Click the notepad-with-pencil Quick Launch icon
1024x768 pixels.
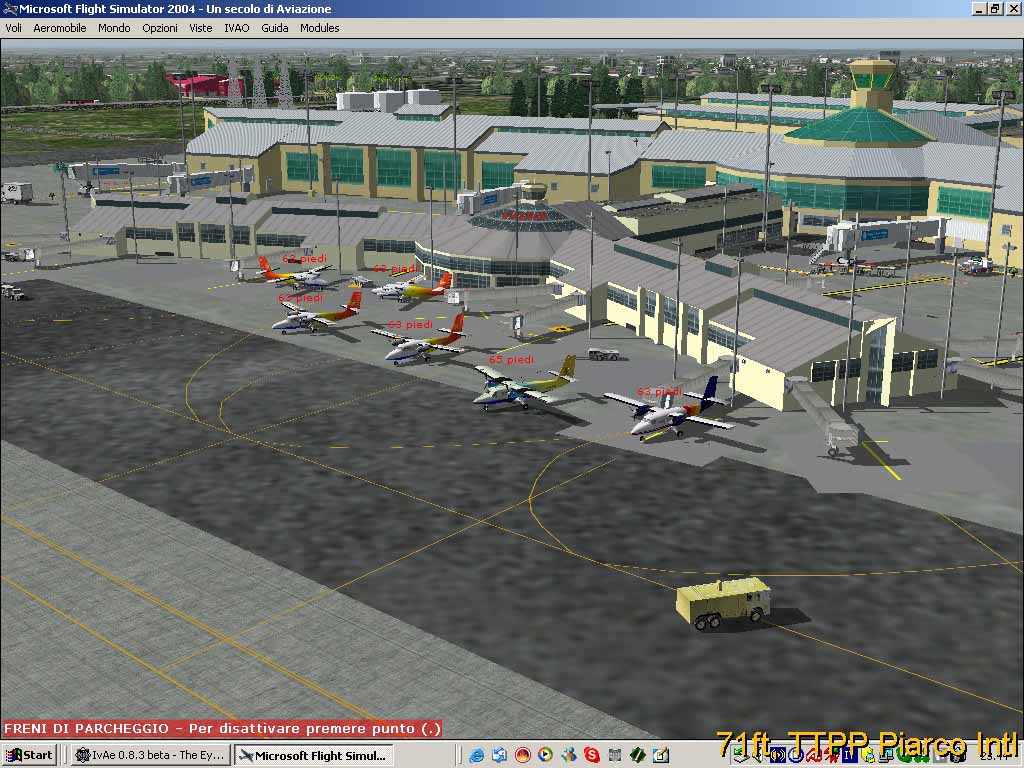tap(660, 755)
